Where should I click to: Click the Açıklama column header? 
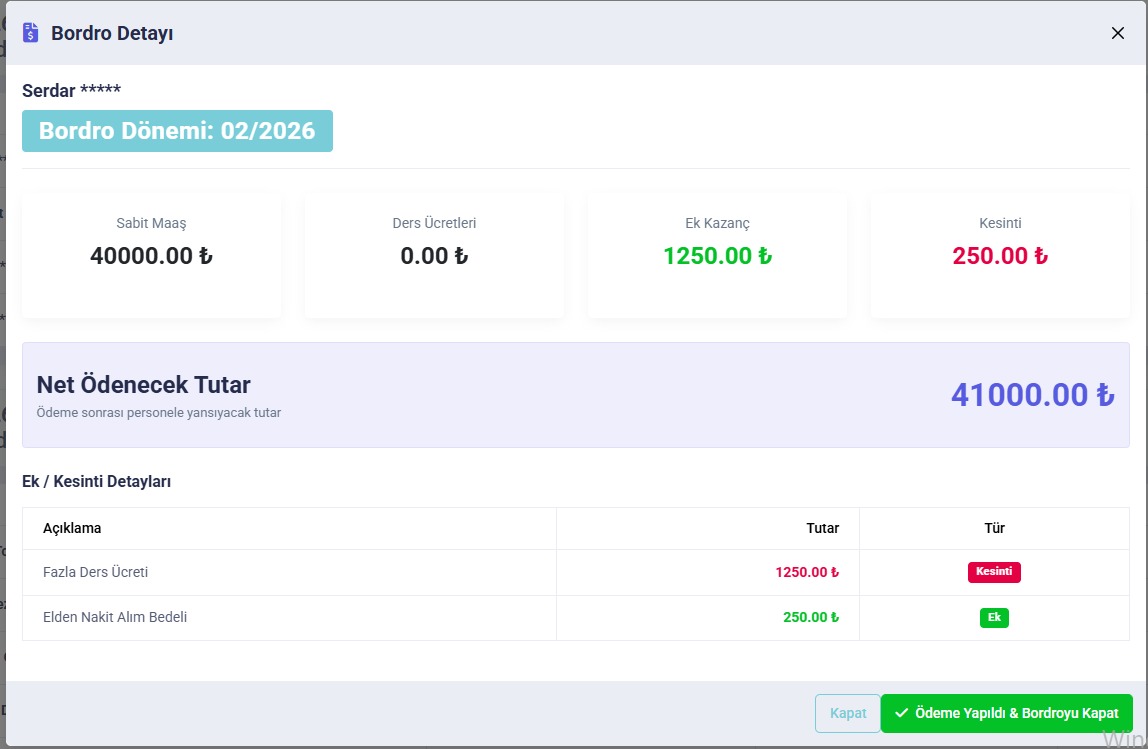click(72, 528)
